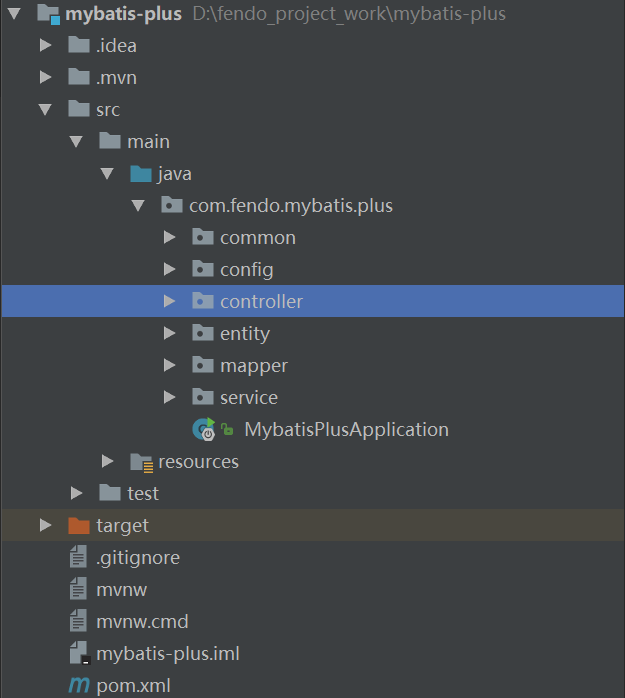
Task: Expand the target folder arrow
Action: (x=44, y=525)
